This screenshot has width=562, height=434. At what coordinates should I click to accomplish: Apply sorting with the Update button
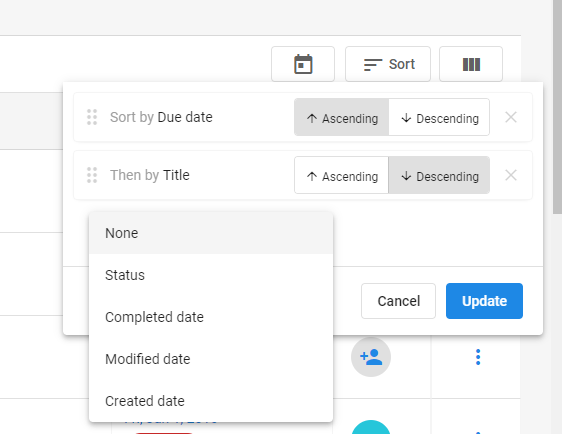pyautogui.click(x=484, y=301)
